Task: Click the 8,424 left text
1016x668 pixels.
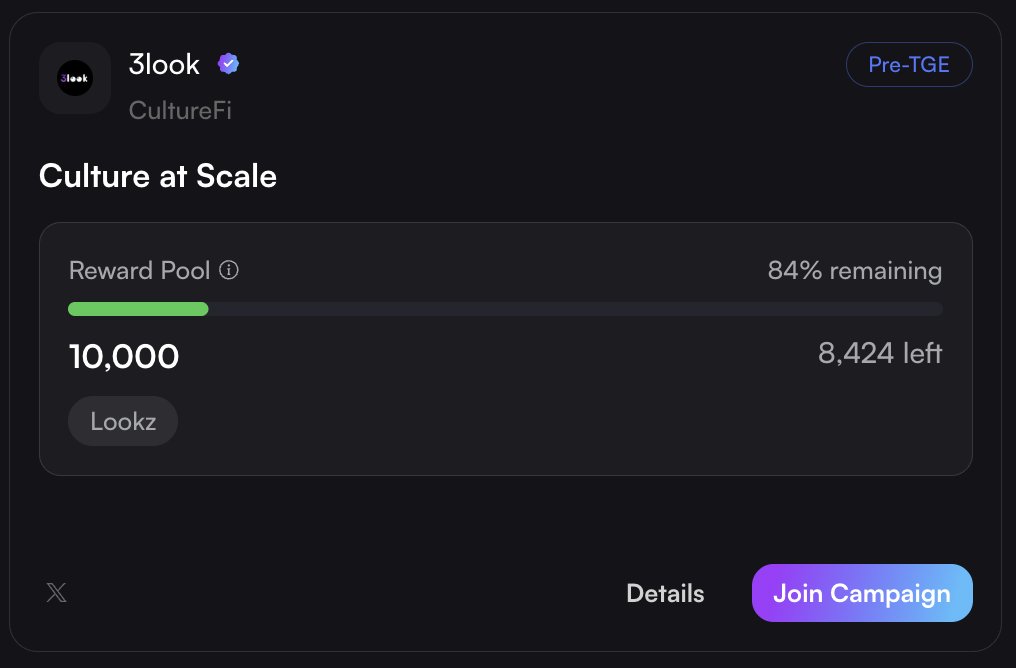Action: pyautogui.click(x=880, y=354)
